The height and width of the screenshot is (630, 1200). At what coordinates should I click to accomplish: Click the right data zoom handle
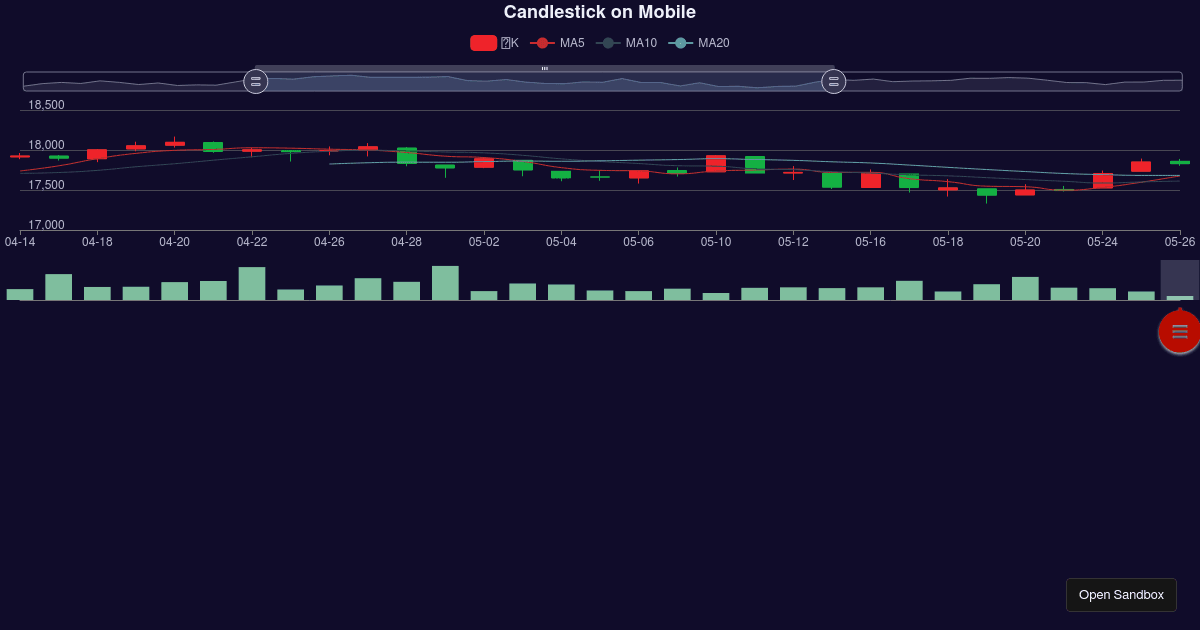(834, 82)
